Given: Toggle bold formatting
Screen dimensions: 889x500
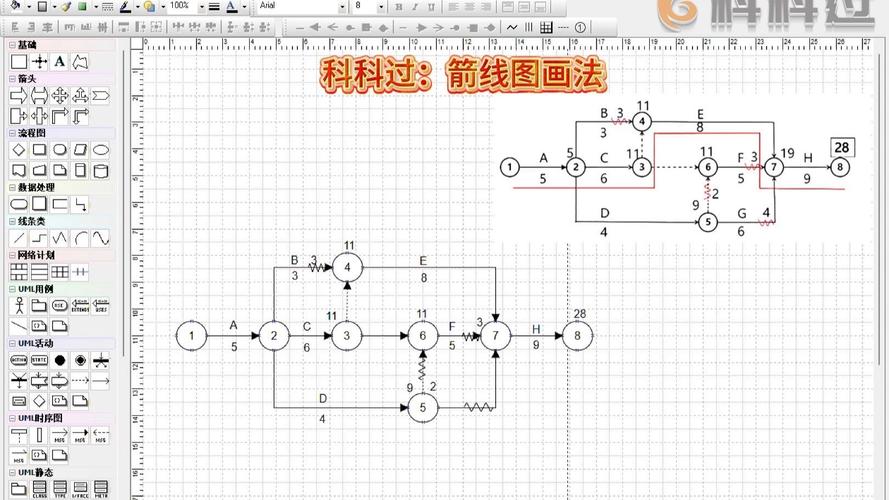Looking at the screenshot, I should pyautogui.click(x=399, y=7).
